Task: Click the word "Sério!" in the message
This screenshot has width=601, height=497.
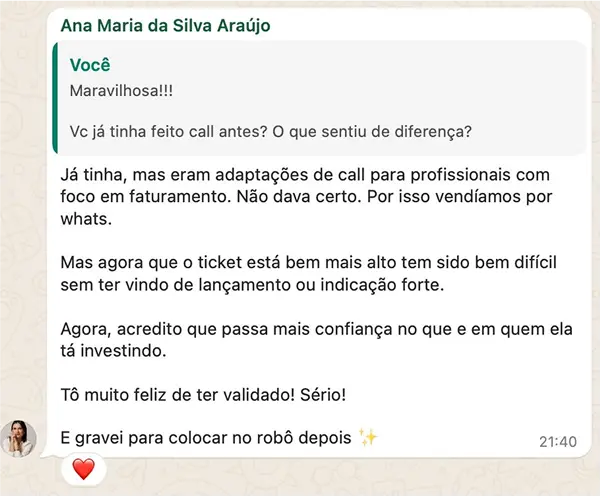Action: (321, 395)
